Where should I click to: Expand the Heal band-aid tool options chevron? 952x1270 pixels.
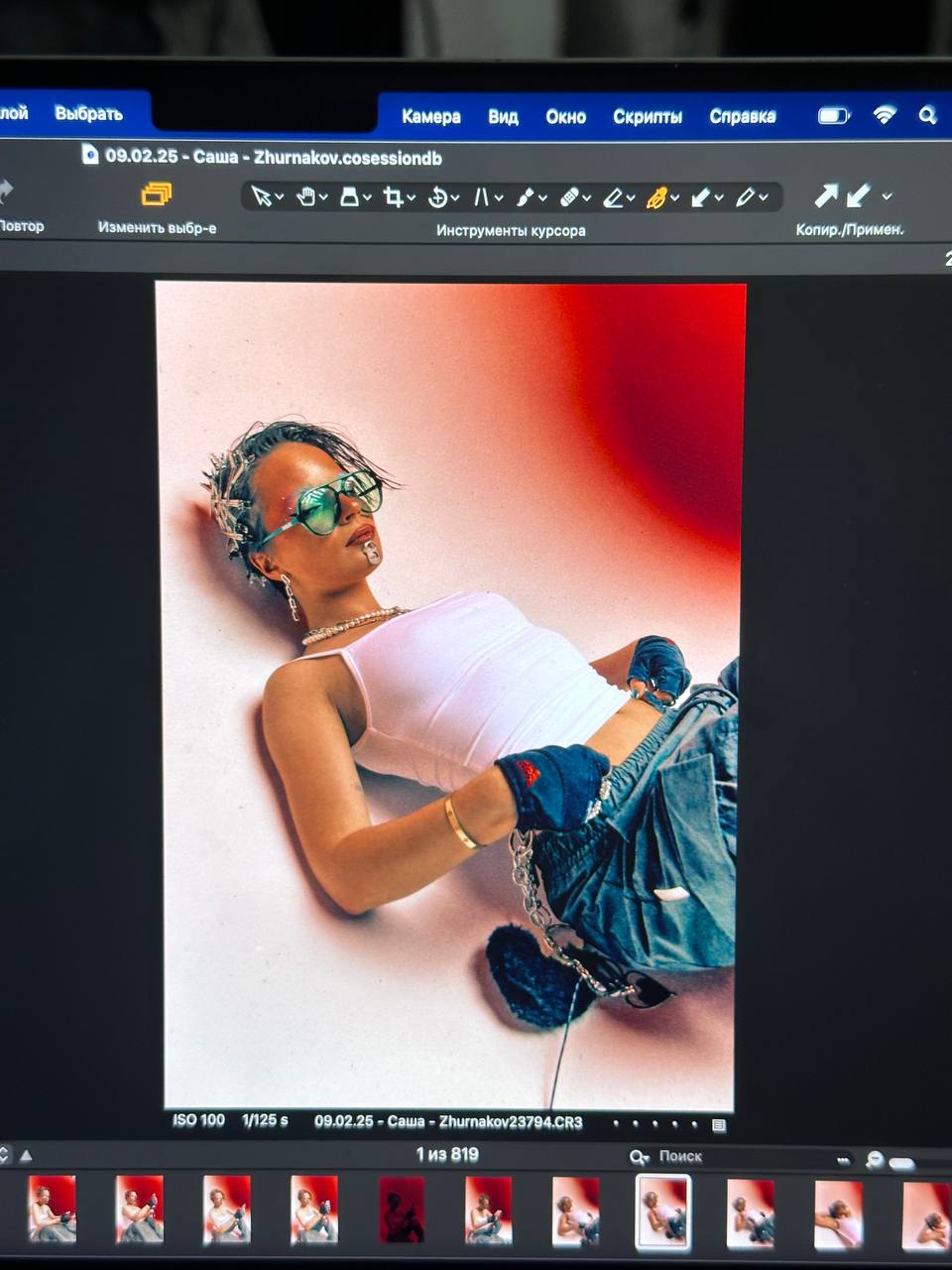pyautogui.click(x=587, y=198)
